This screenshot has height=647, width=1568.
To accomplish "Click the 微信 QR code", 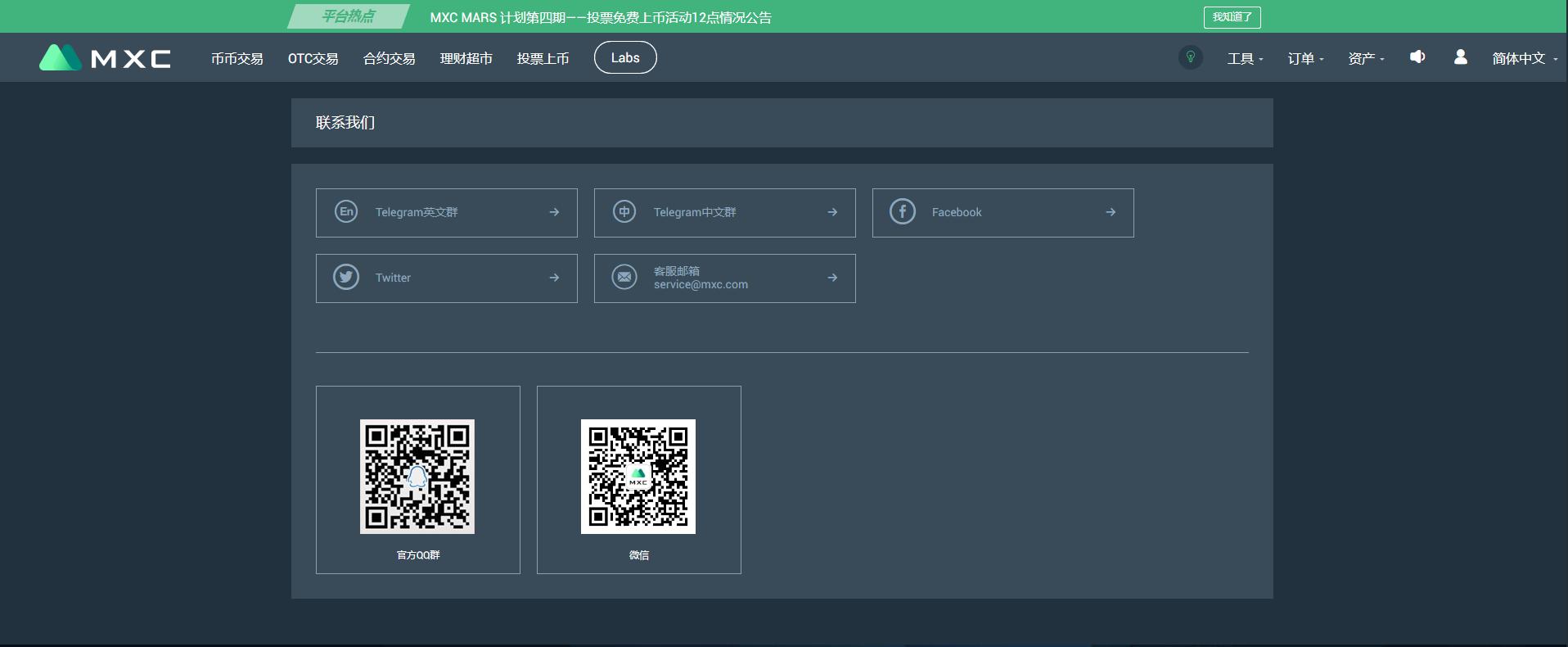I will click(x=638, y=477).
